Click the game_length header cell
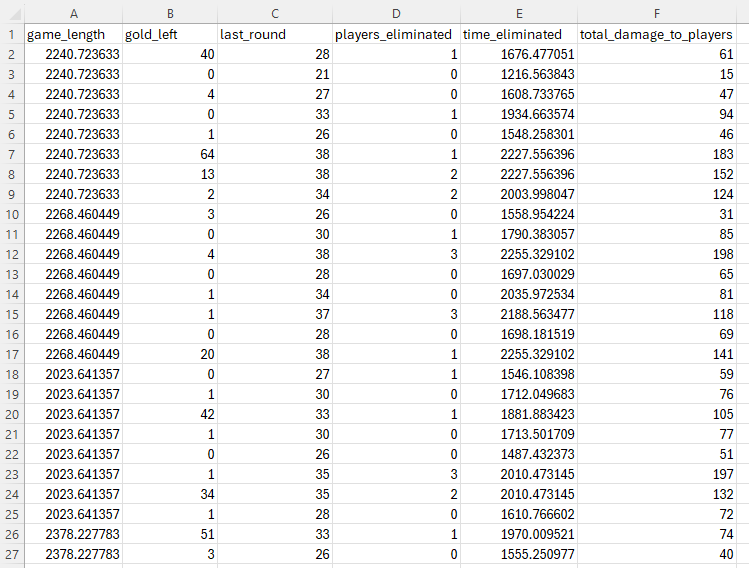This screenshot has width=749, height=568. (x=74, y=34)
